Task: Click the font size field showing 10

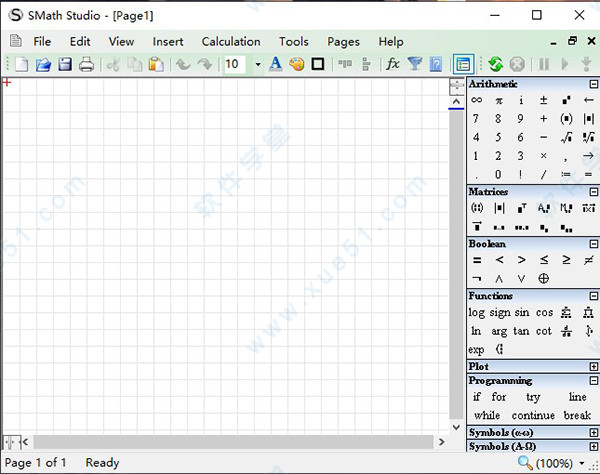Action: click(235, 64)
